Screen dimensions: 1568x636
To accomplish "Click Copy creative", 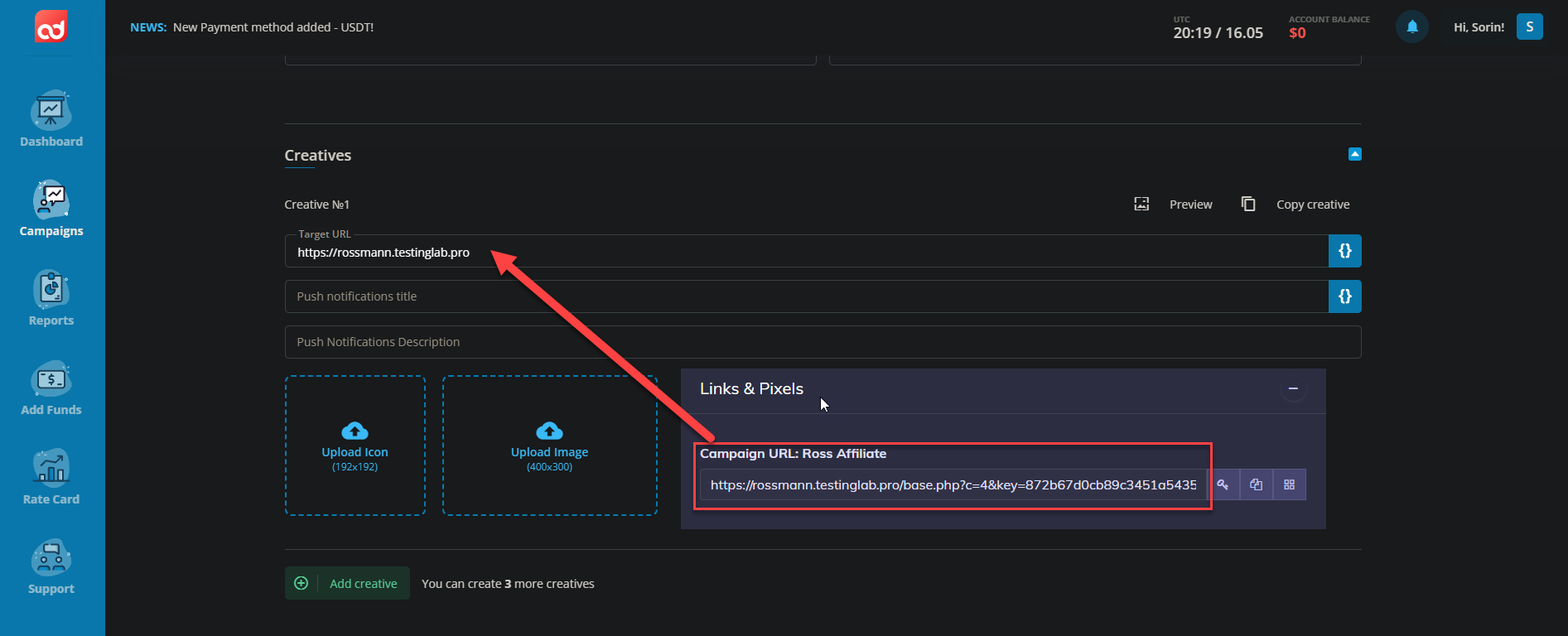I will click(x=1296, y=205).
